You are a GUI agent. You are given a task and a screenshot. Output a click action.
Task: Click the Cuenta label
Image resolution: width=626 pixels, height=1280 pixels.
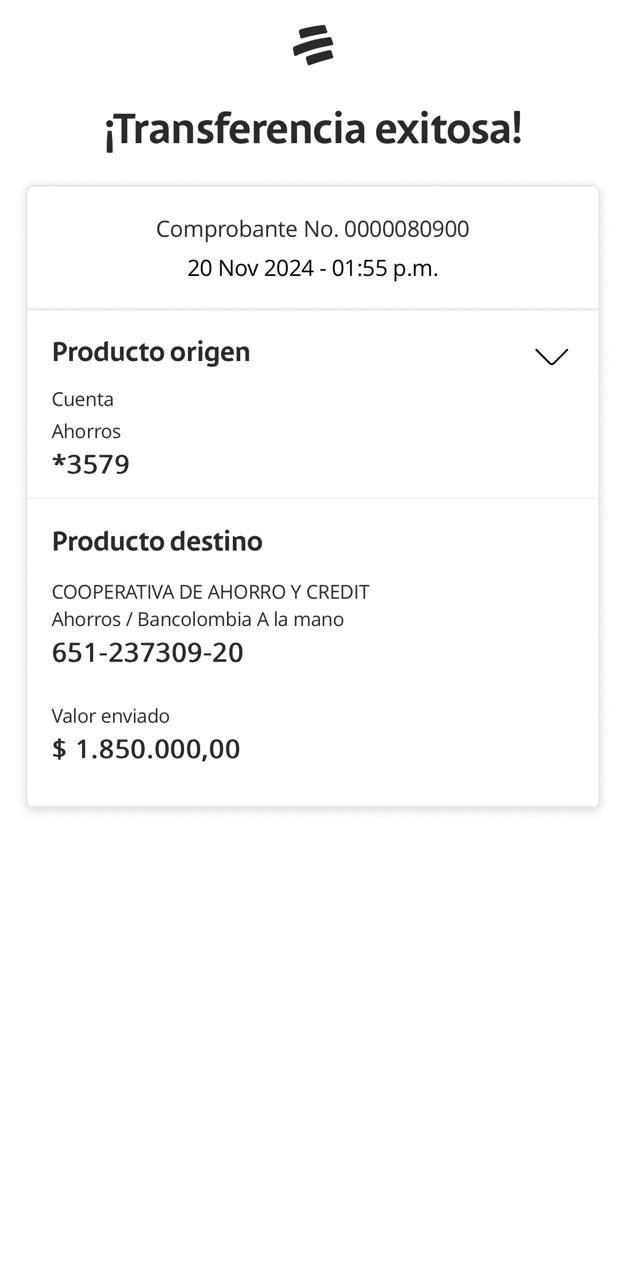coord(83,399)
